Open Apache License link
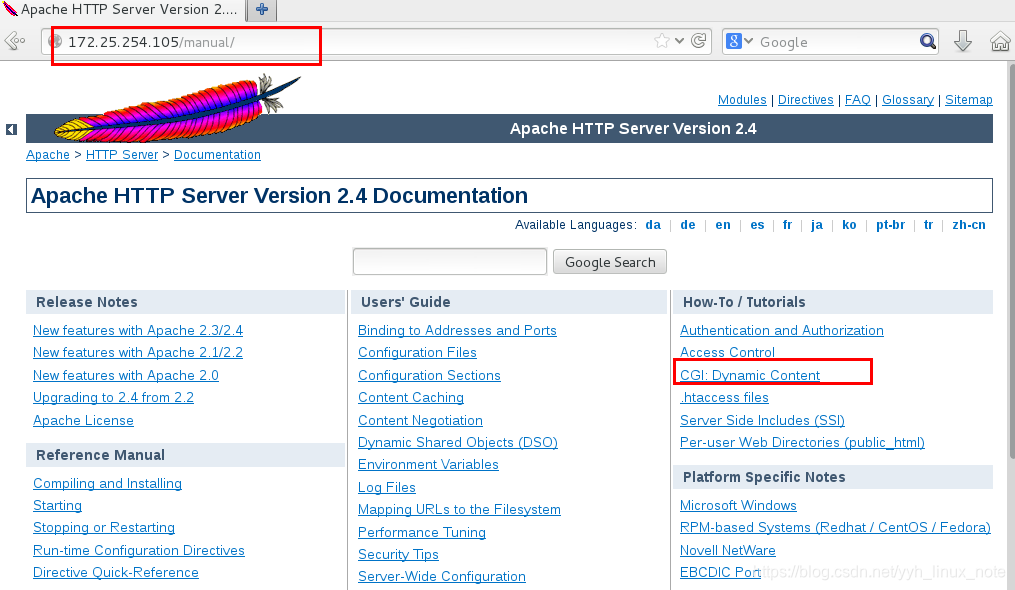Image resolution: width=1015 pixels, height=590 pixels. click(x=84, y=420)
